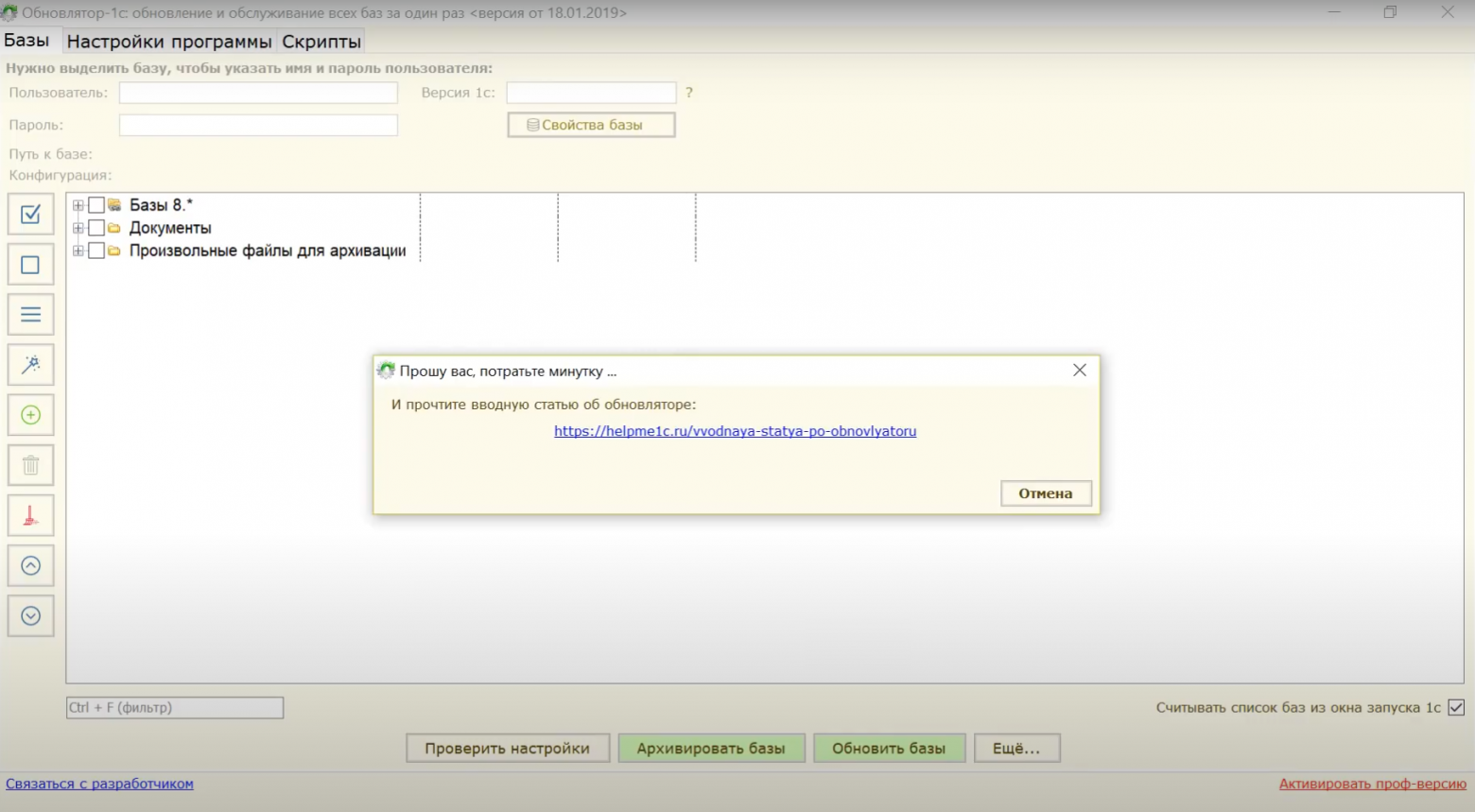Select the Базы 8.* tree row label

[161, 205]
